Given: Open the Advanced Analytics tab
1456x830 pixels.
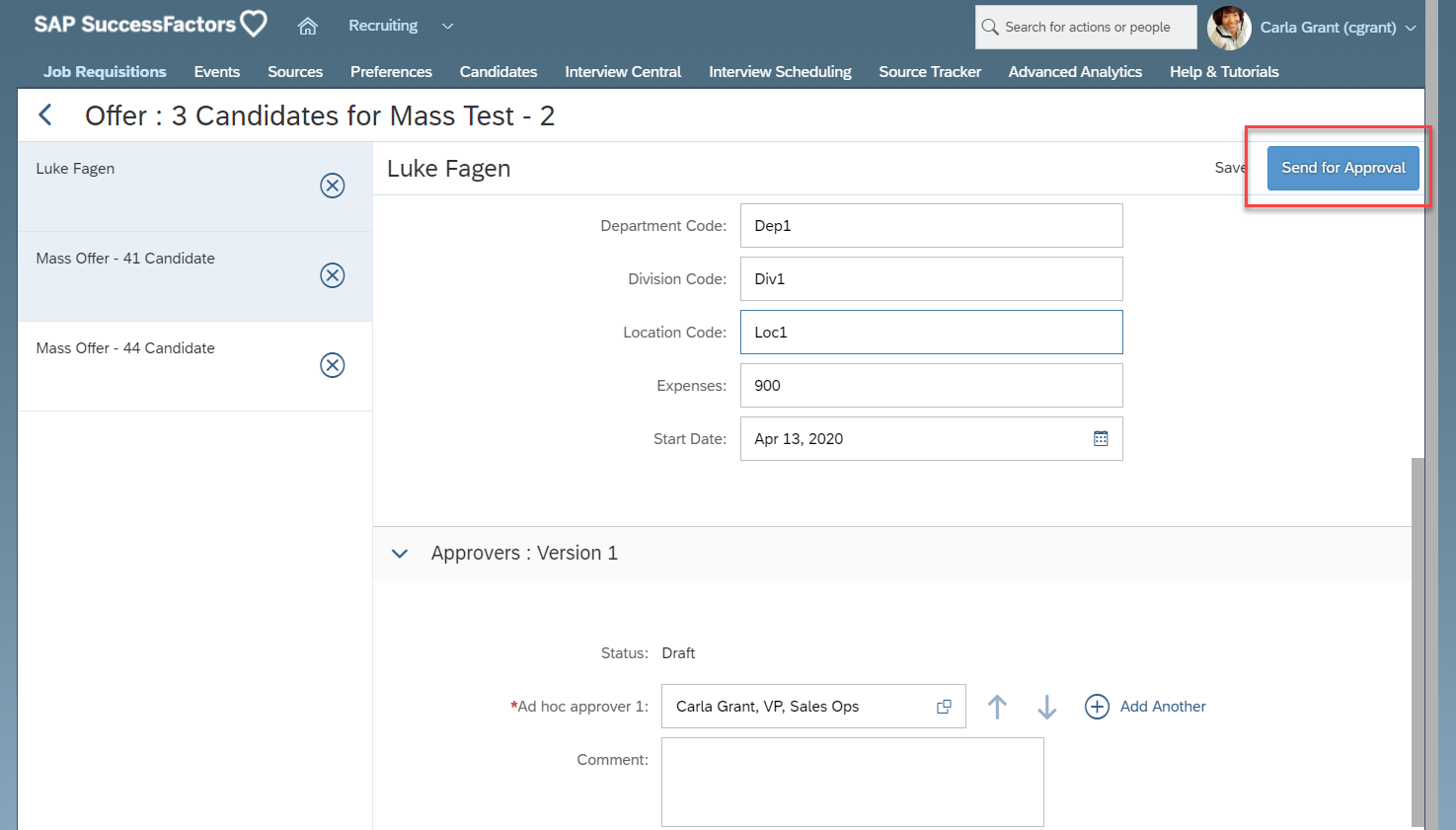Looking at the screenshot, I should coord(1075,71).
